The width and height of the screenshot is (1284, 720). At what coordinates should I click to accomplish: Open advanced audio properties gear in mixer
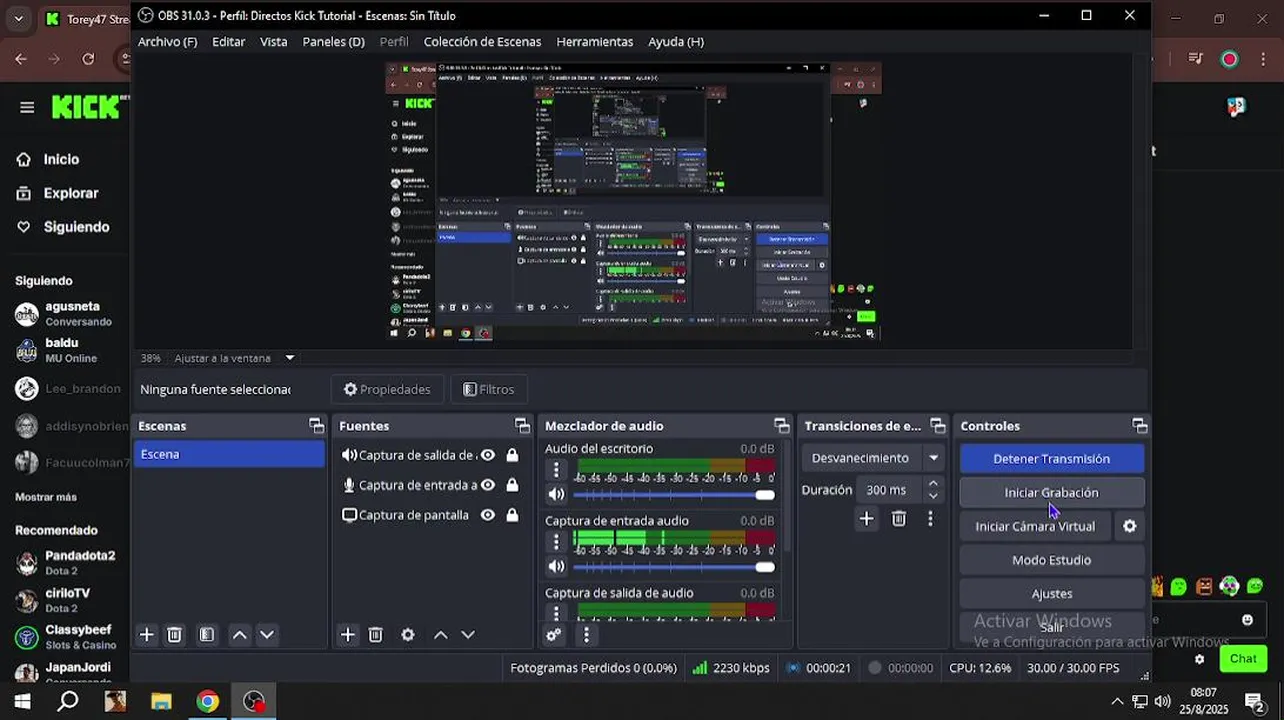[554, 635]
